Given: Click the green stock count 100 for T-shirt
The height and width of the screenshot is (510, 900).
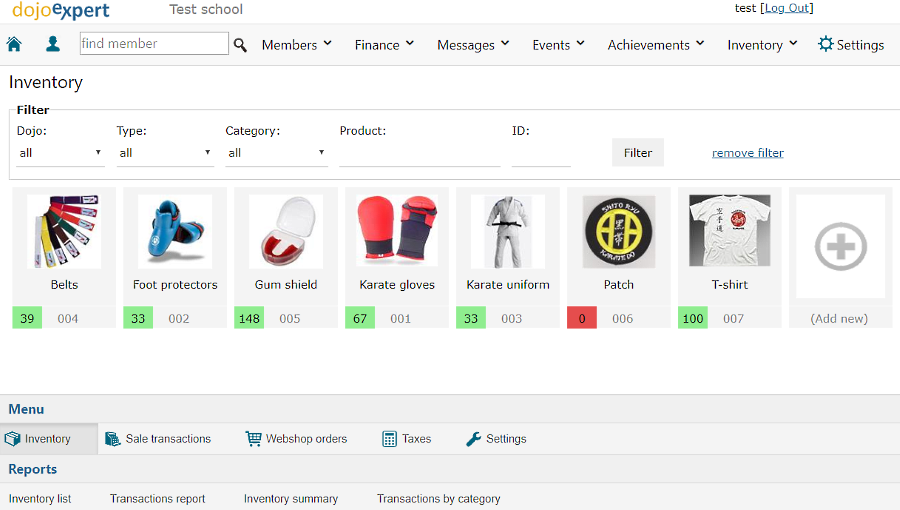Looking at the screenshot, I should pos(693,318).
